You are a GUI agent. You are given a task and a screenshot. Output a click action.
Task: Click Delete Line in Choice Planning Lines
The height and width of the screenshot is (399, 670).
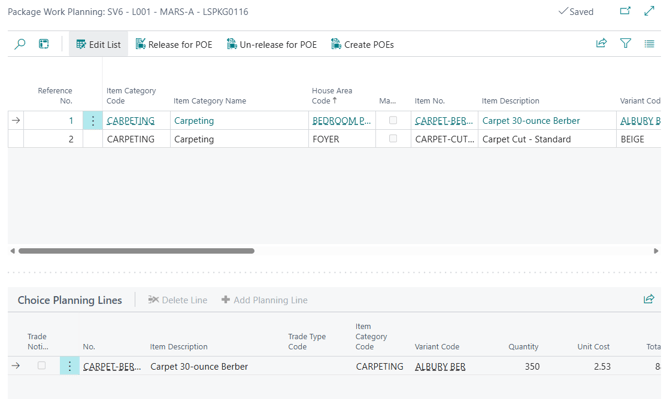pyautogui.click(x=177, y=300)
